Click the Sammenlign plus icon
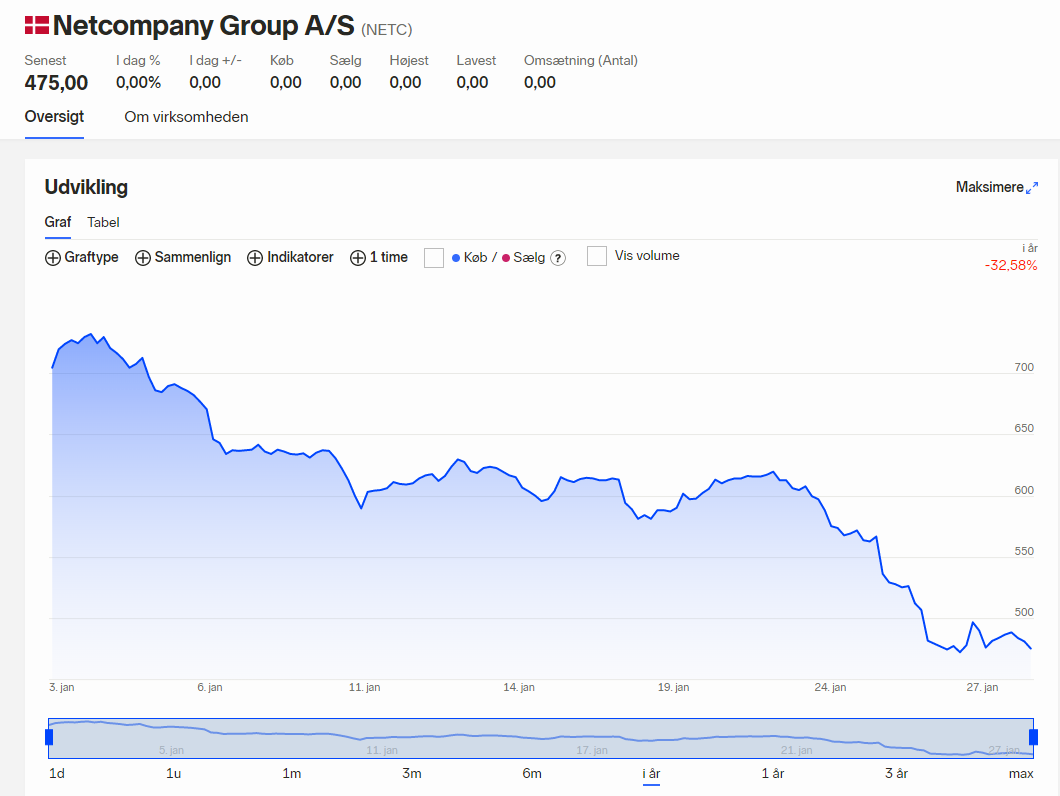The image size is (1060, 796). pos(143,258)
